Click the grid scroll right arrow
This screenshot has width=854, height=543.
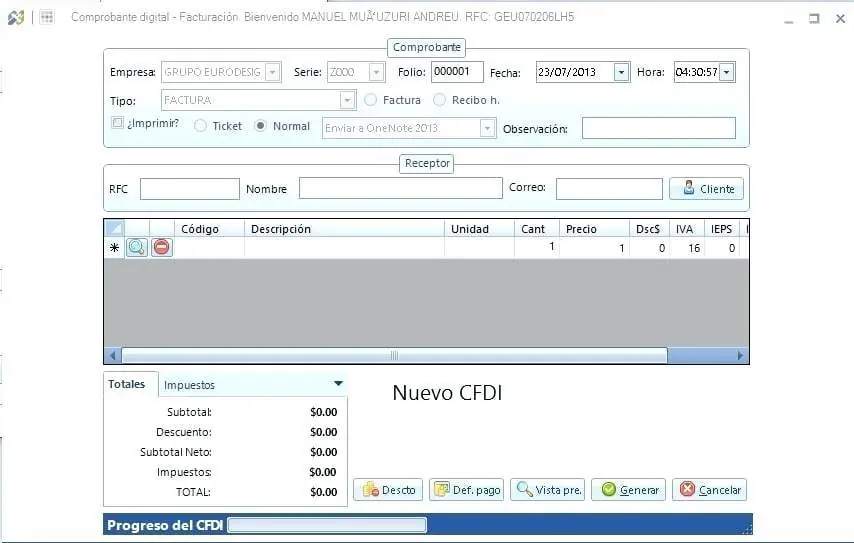[x=740, y=356]
